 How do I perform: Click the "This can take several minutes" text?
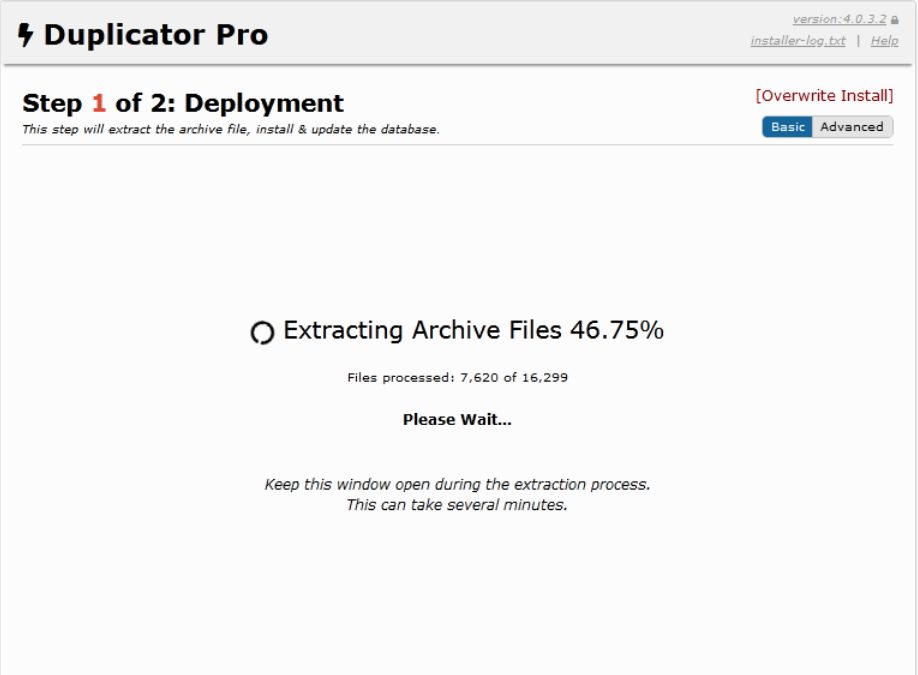pos(457,505)
